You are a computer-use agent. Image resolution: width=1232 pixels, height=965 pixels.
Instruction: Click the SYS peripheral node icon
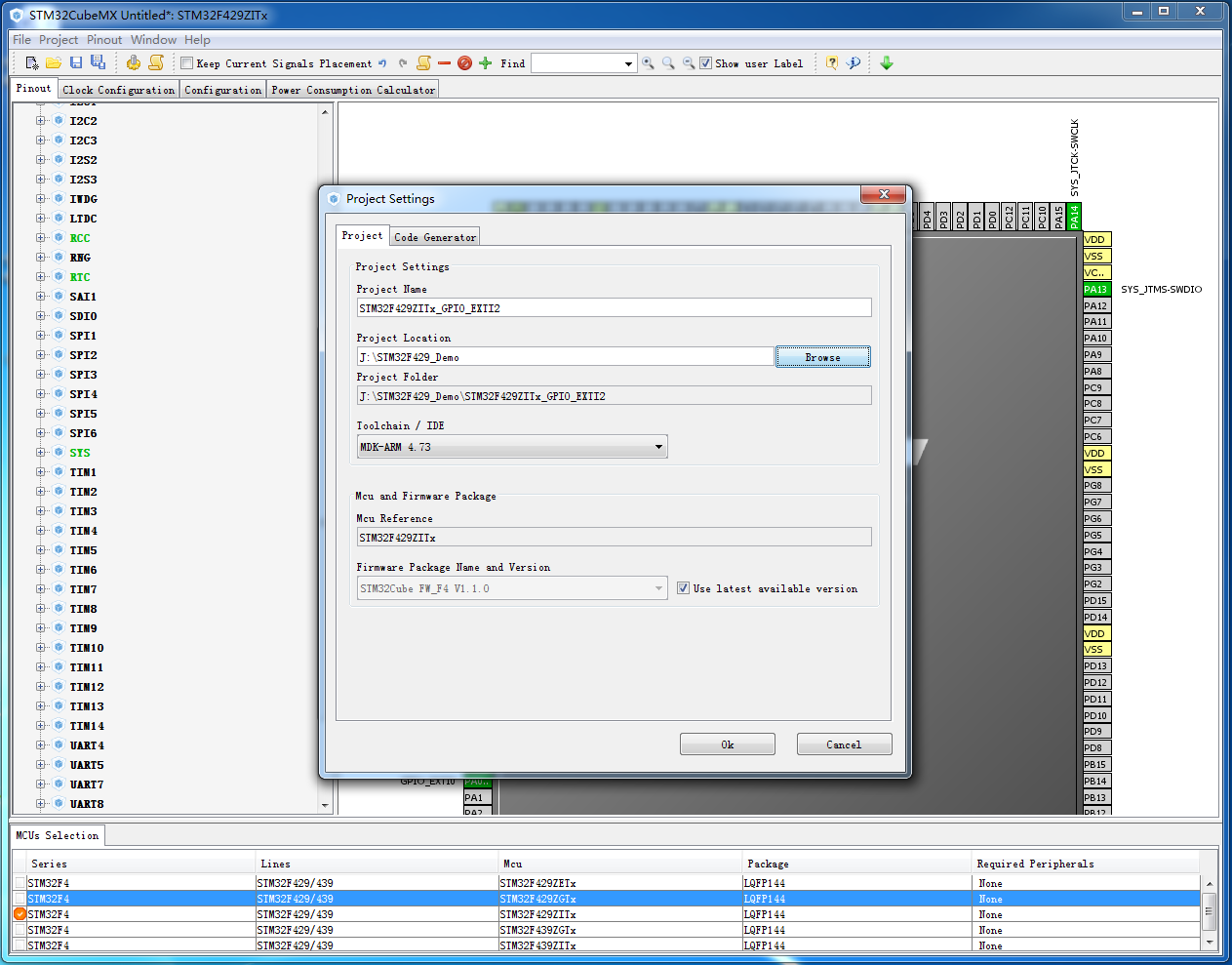(x=59, y=452)
